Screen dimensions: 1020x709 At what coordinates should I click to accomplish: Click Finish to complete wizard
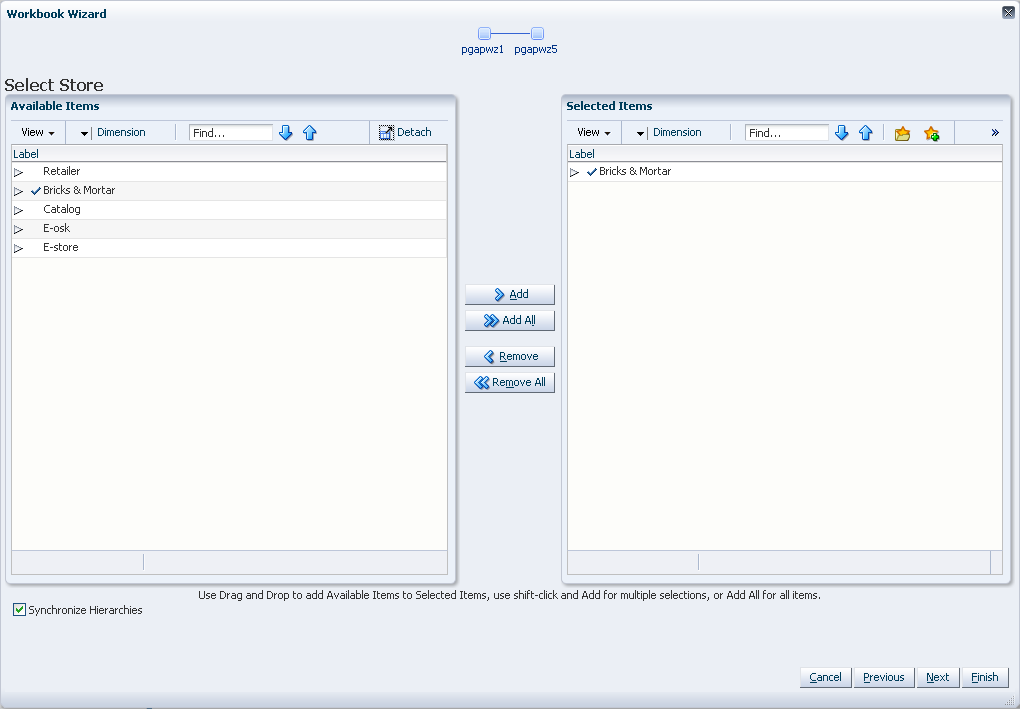(x=985, y=677)
